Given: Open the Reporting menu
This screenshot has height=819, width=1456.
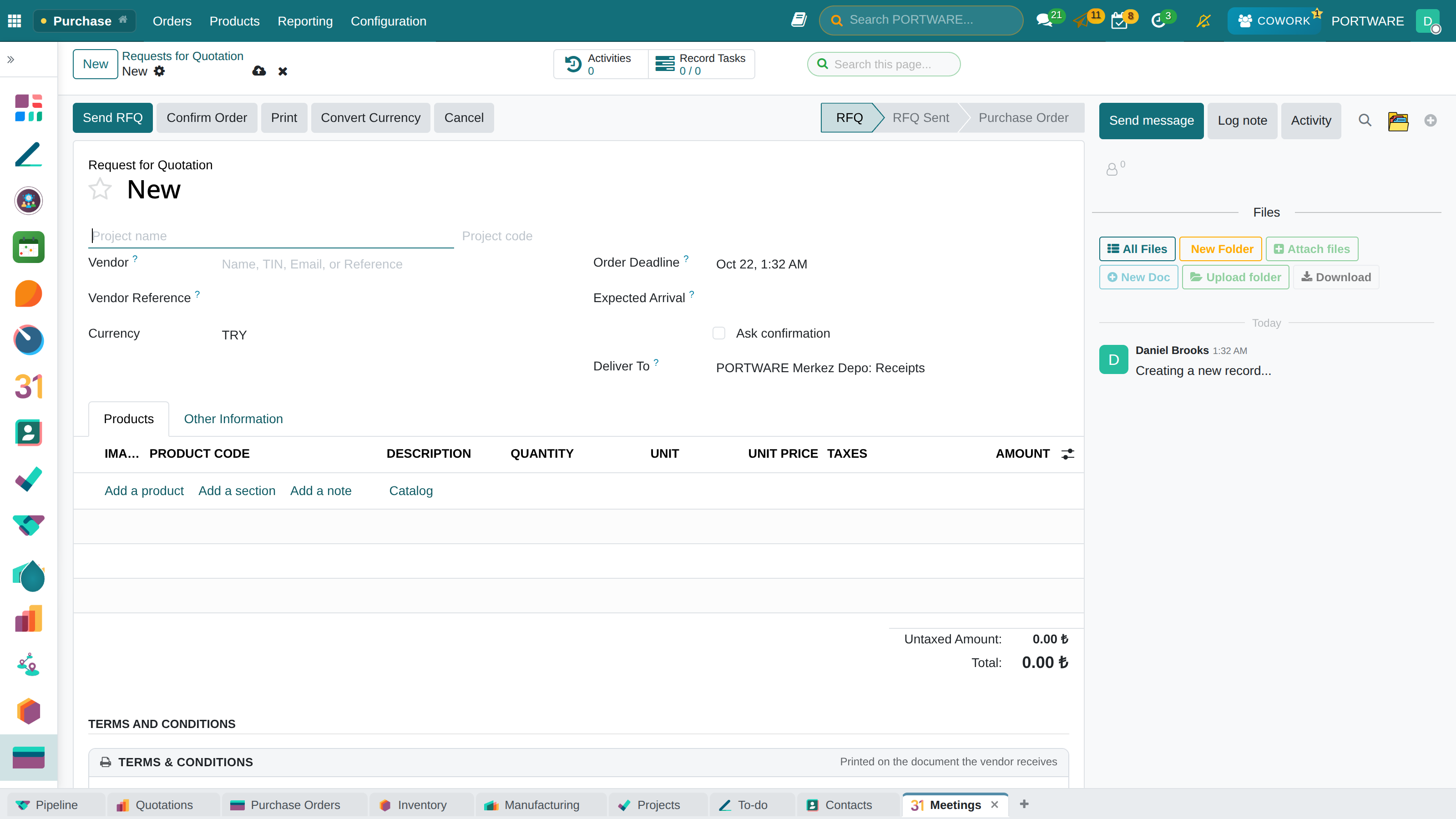Looking at the screenshot, I should click(305, 21).
